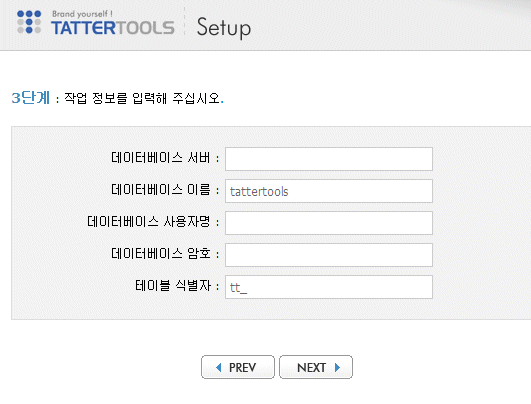Click the Brand yourself tagline text

(x=82, y=14)
